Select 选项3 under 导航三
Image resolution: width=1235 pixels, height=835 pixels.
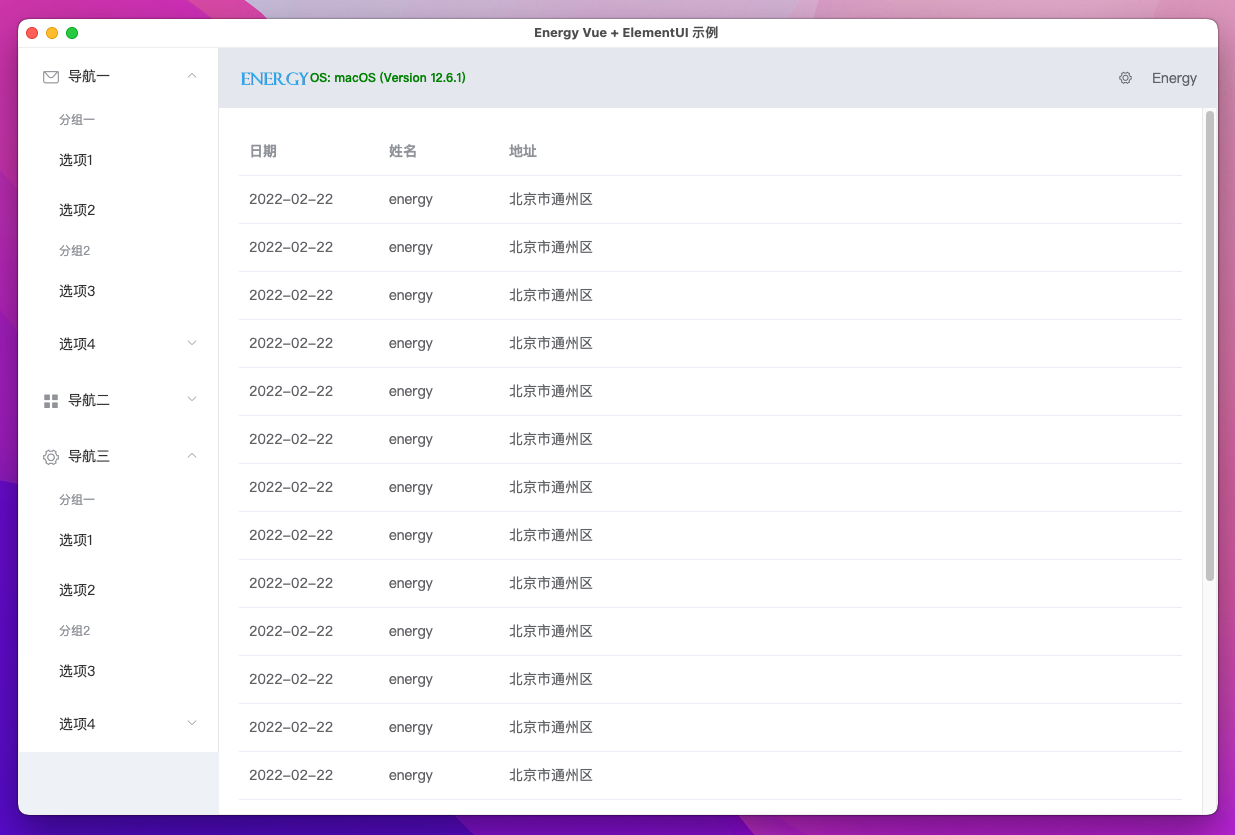click(x=77, y=671)
